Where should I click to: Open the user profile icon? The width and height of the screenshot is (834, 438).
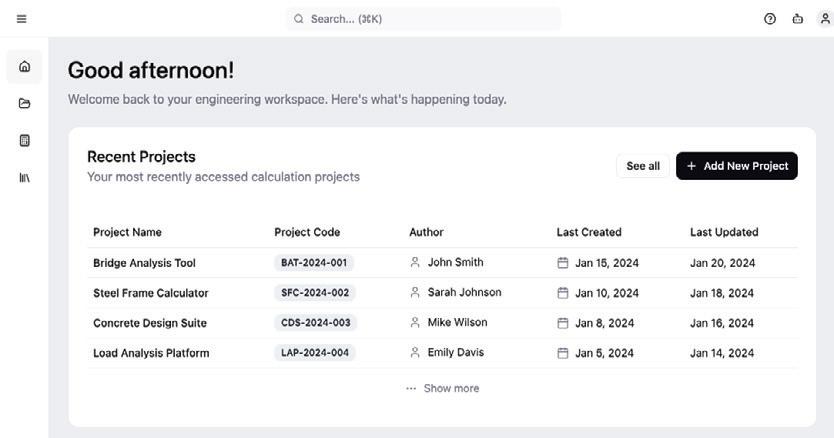tap(825, 19)
